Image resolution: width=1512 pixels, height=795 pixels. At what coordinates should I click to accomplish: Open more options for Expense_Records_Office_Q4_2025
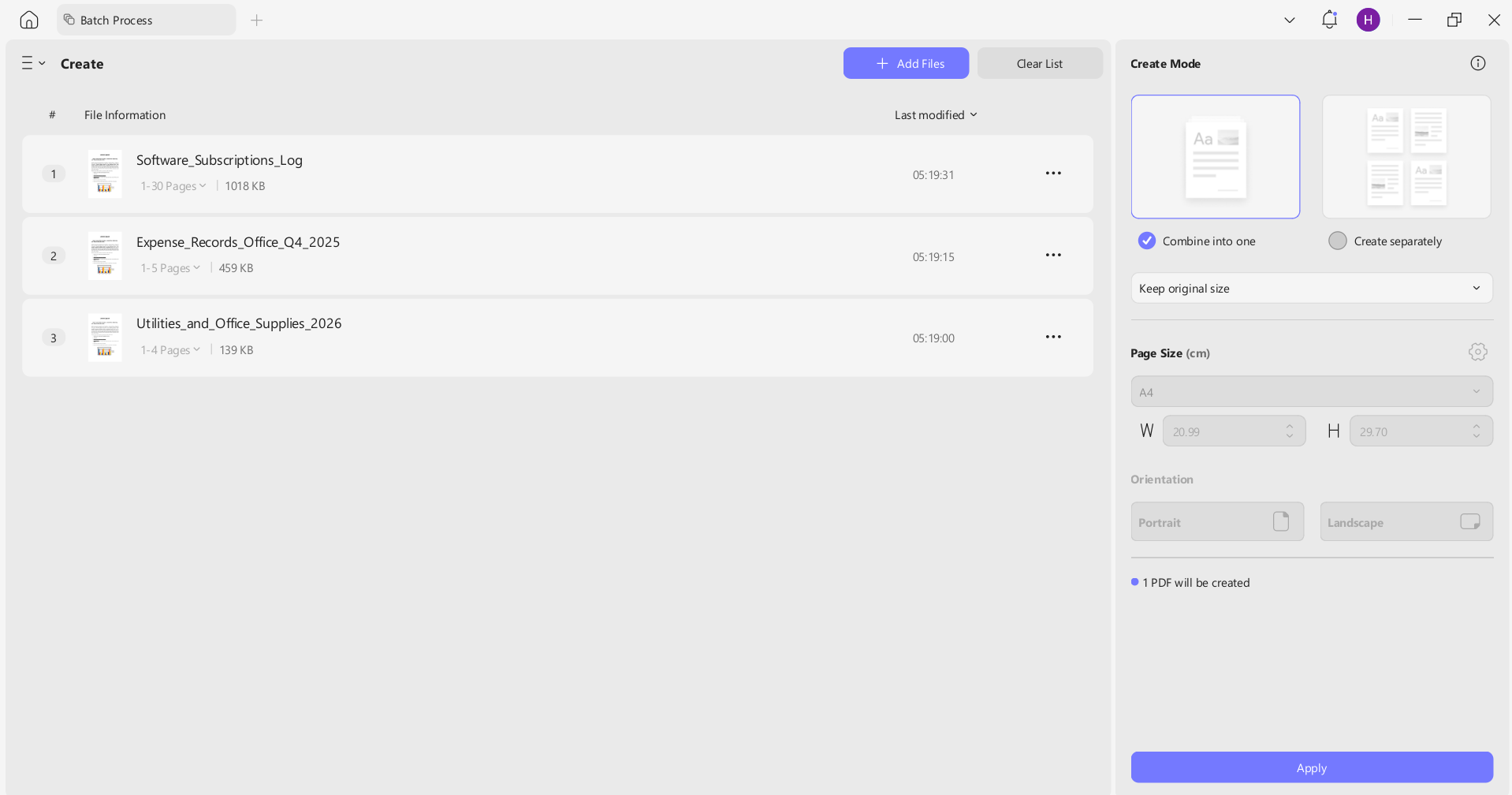tap(1053, 256)
